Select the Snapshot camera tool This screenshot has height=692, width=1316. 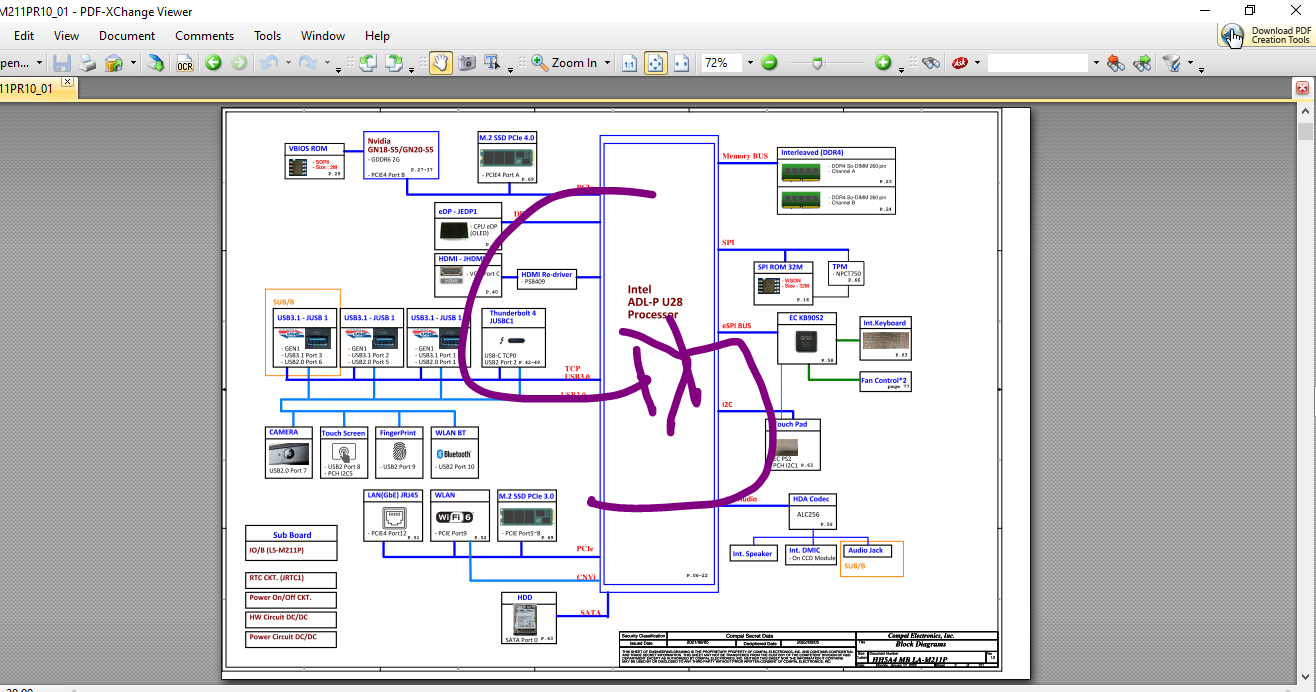[467, 63]
